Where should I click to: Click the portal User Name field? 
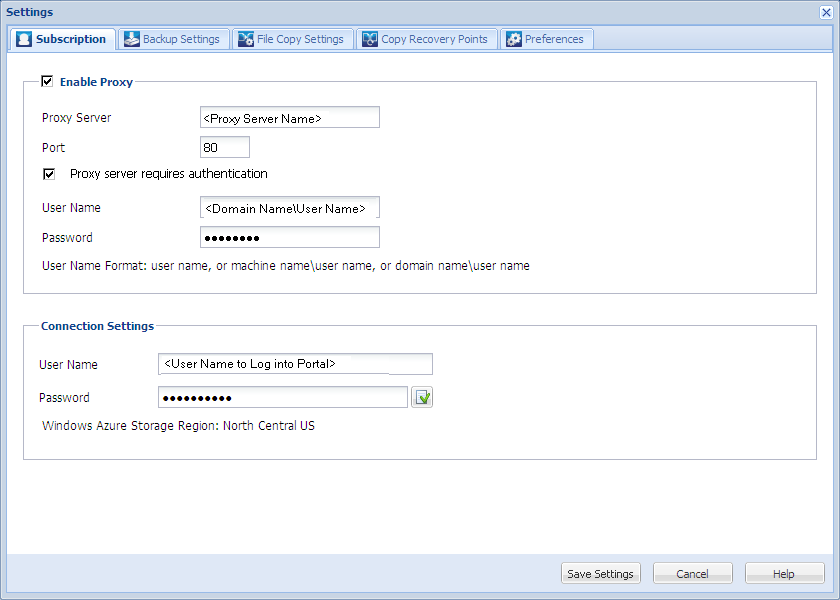click(294, 363)
